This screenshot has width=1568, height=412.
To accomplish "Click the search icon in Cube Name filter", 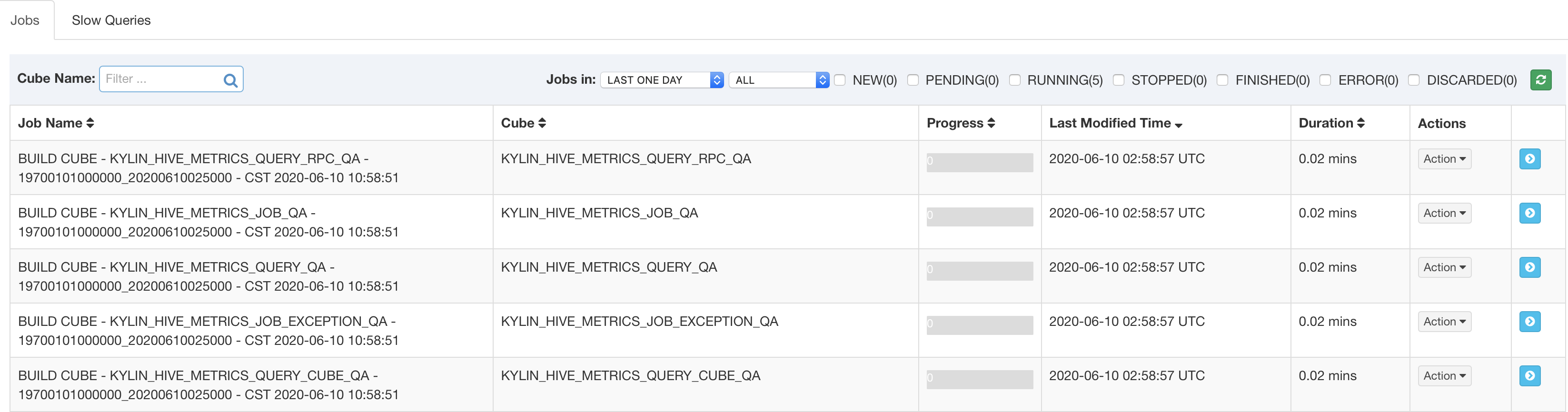I will click(x=230, y=80).
